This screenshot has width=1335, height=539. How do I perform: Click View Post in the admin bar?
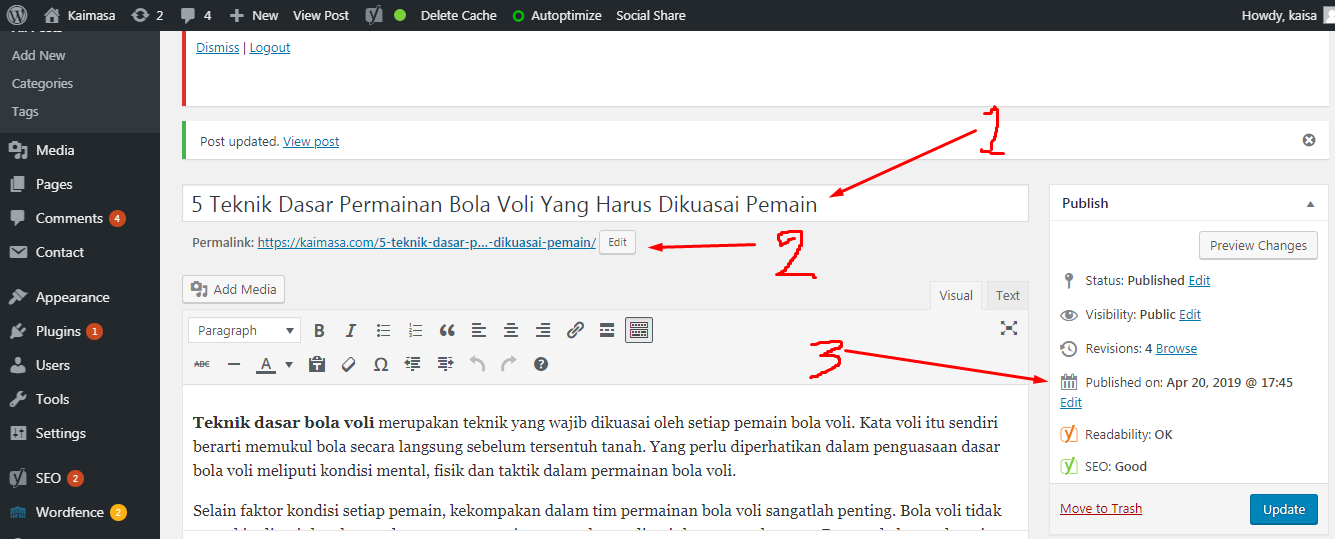[321, 15]
